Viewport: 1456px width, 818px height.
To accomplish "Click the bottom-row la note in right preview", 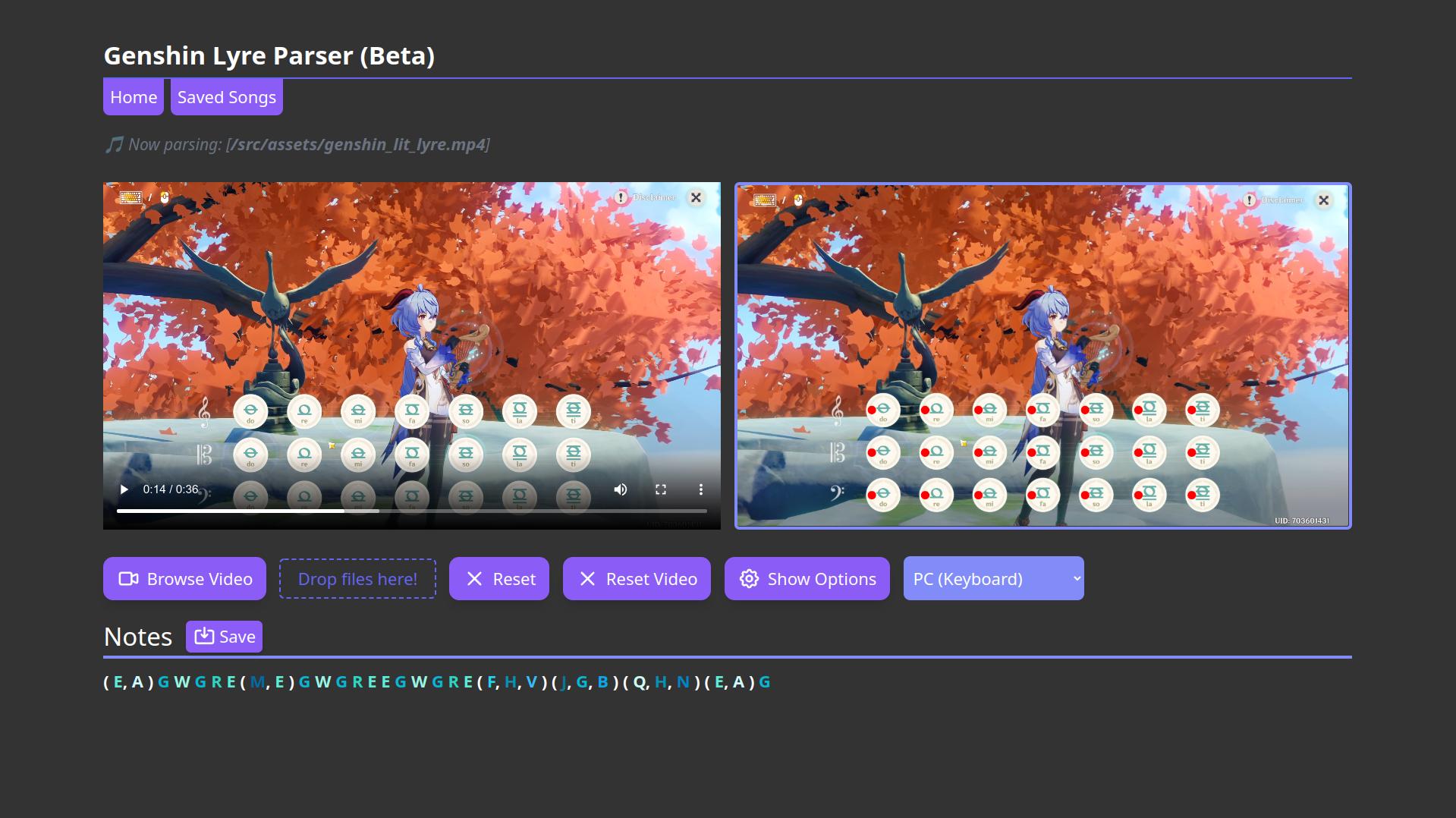I will pyautogui.click(x=1149, y=496).
